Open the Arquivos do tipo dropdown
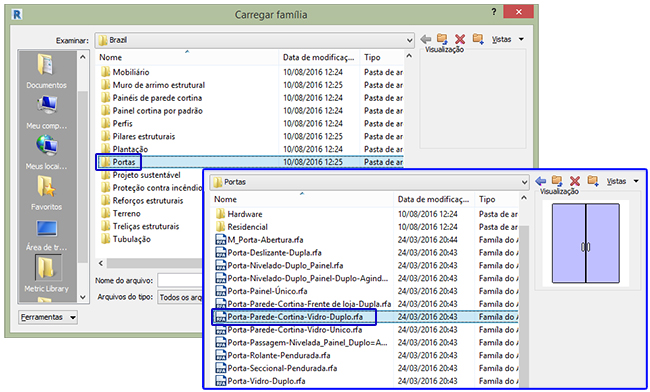 coord(179,297)
